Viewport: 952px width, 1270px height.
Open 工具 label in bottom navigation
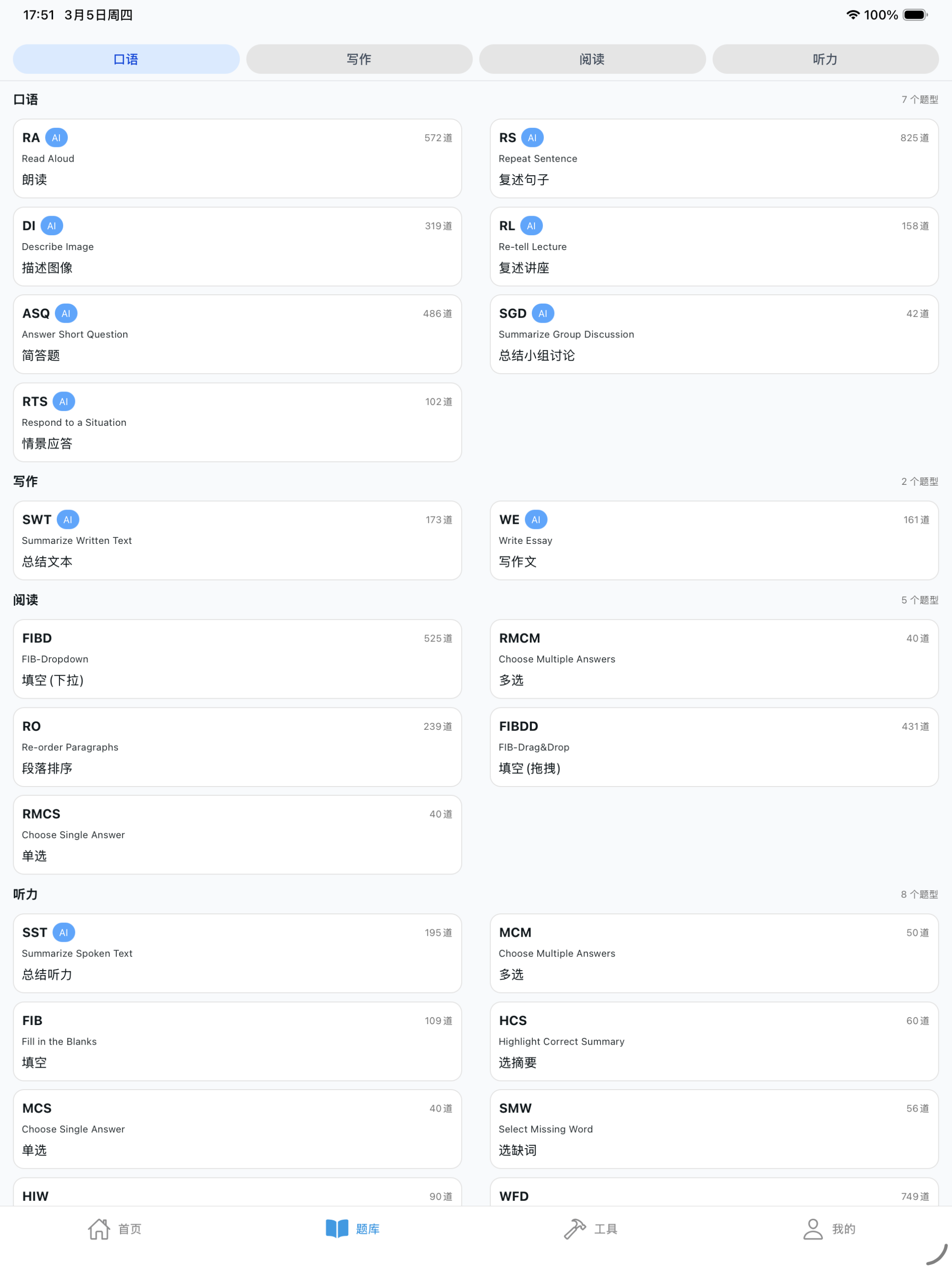(606, 1229)
